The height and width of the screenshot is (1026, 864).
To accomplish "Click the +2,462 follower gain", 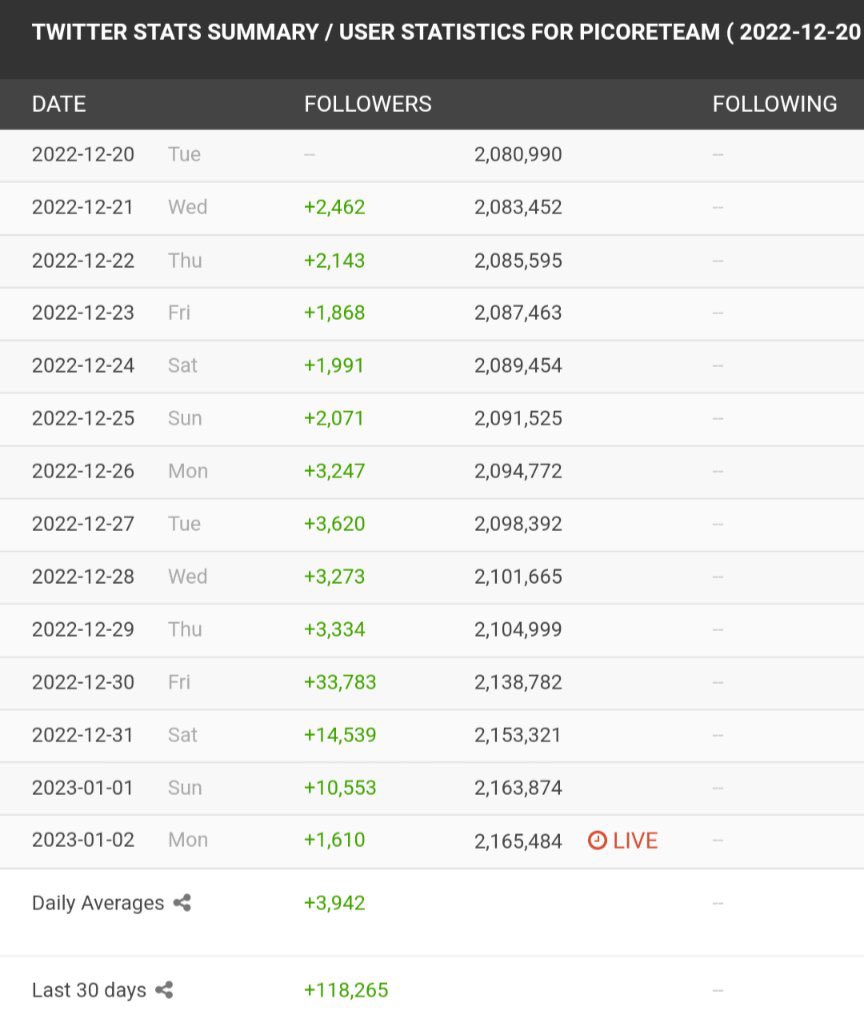I will [x=334, y=207].
